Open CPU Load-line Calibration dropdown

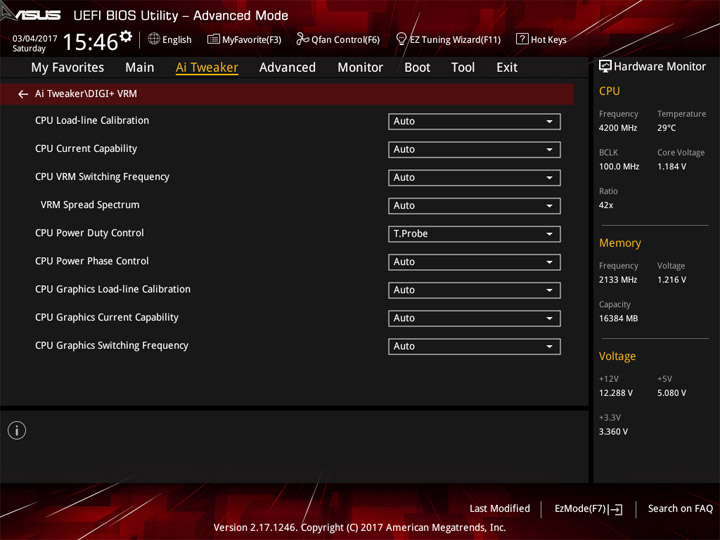click(474, 122)
